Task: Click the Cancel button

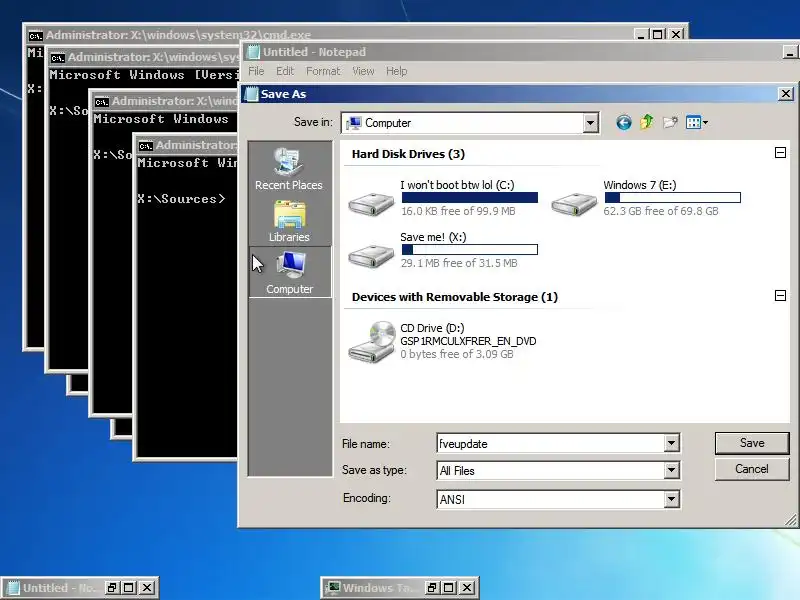Action: (752, 469)
